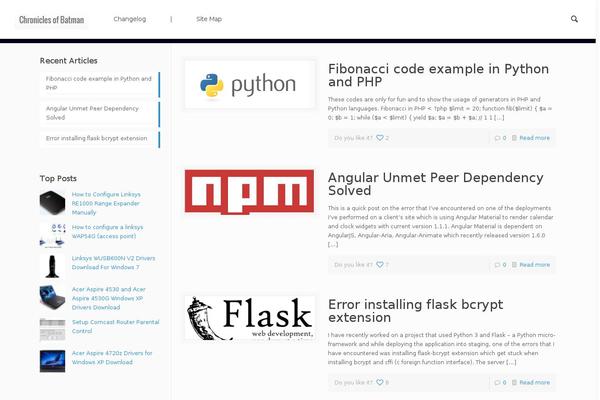Open the Fibonacci code example article title
The image size is (600, 400).
click(438, 75)
